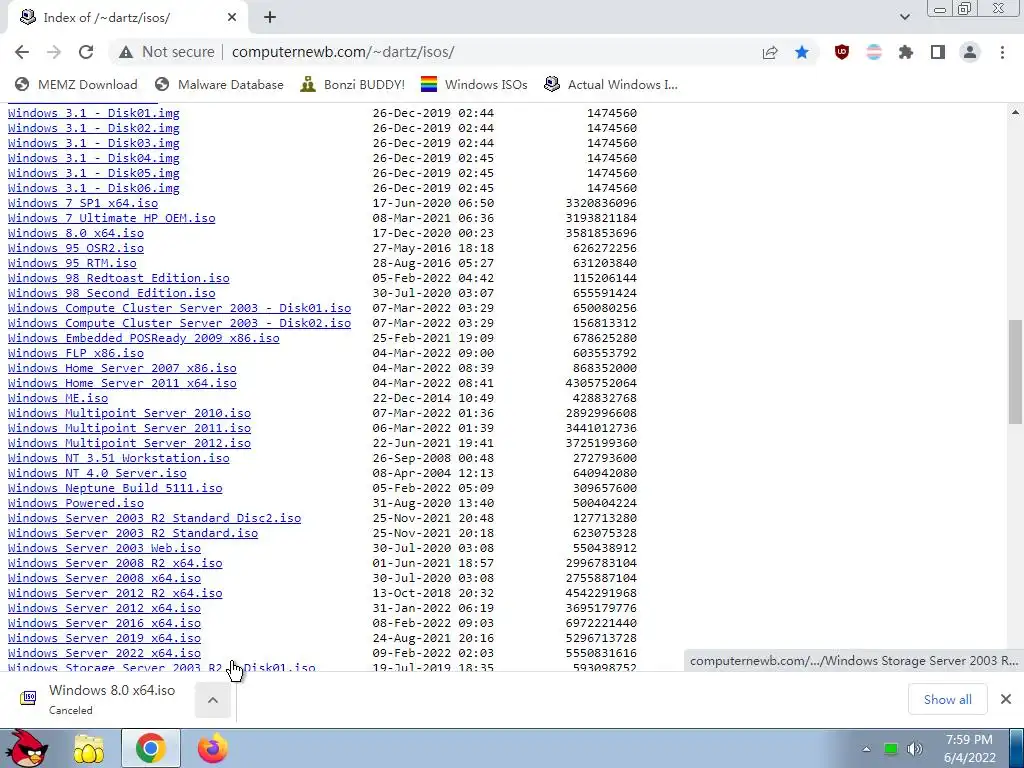Click the 6972221440 file size value
Screen dimensions: 1024x768
[601, 624]
